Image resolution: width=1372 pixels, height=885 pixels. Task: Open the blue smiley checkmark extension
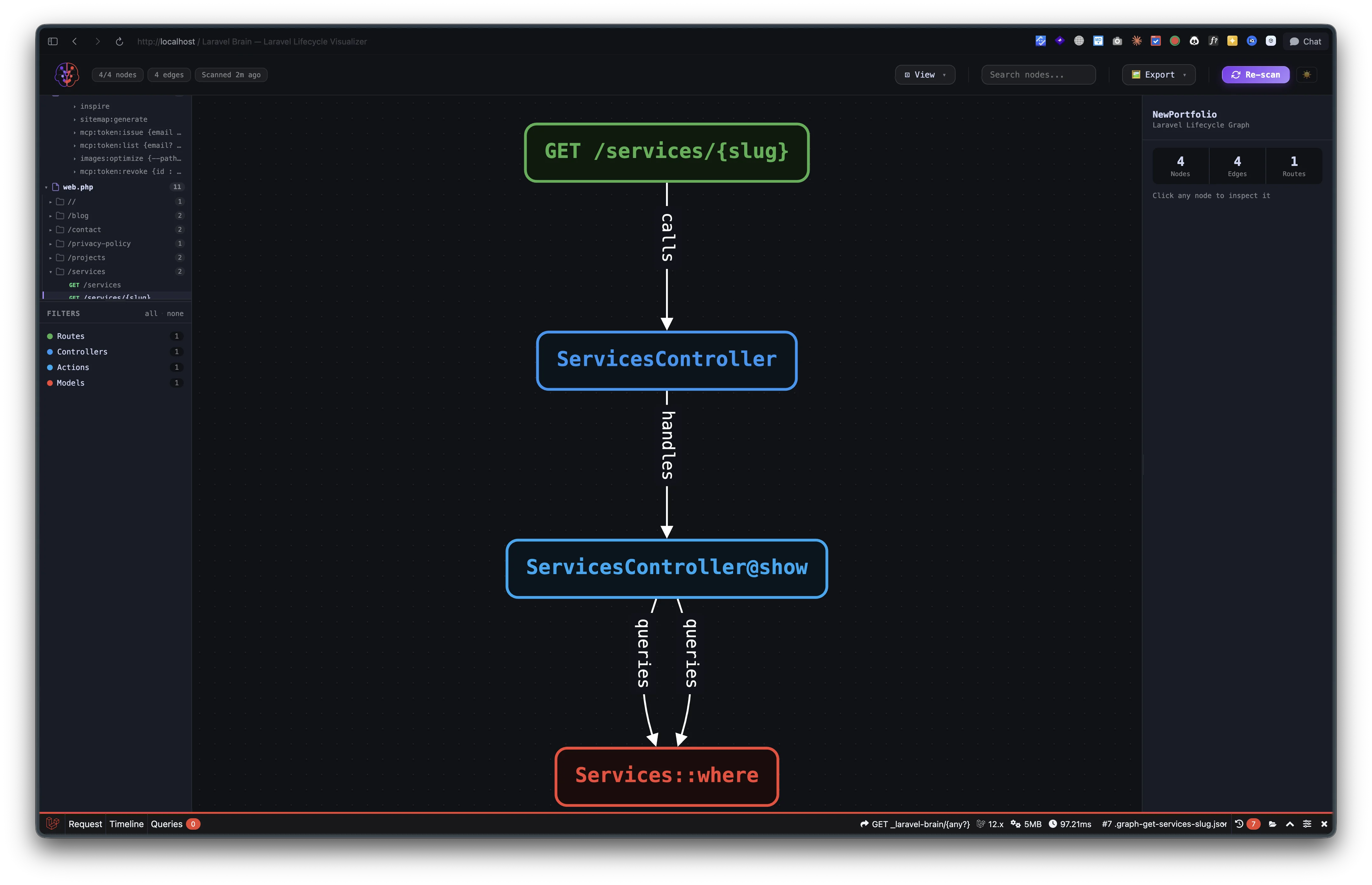pos(1040,41)
